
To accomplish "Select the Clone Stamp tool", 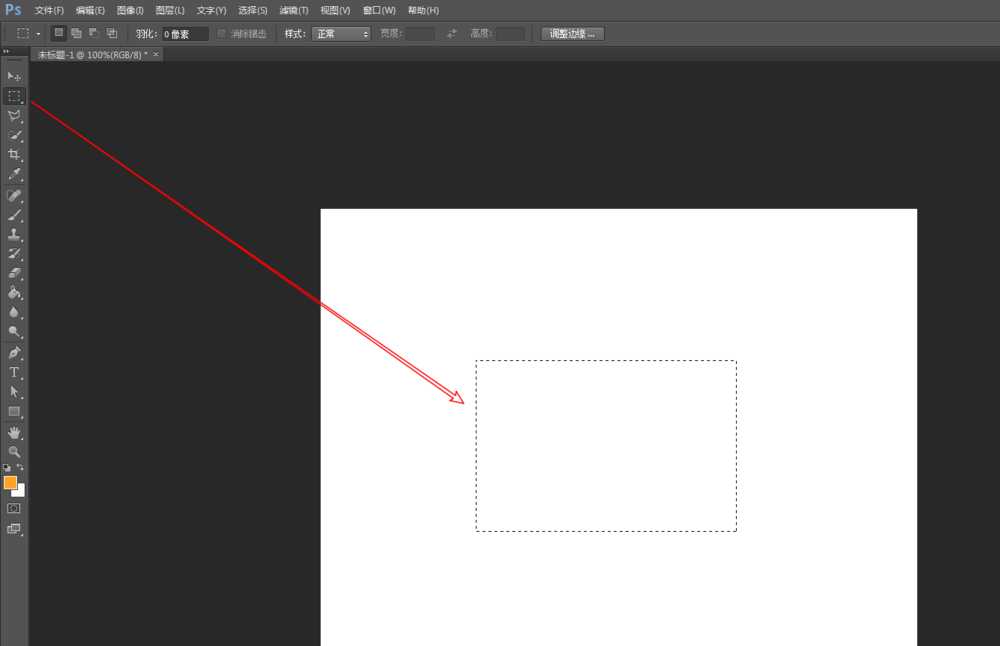I will click(x=14, y=234).
